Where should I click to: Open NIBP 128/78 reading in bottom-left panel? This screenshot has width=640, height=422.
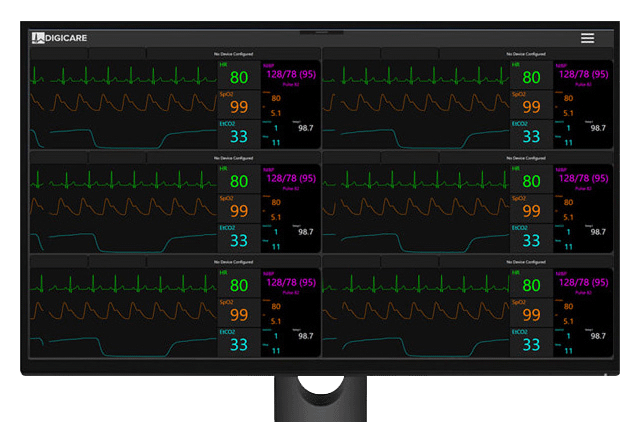291,283
